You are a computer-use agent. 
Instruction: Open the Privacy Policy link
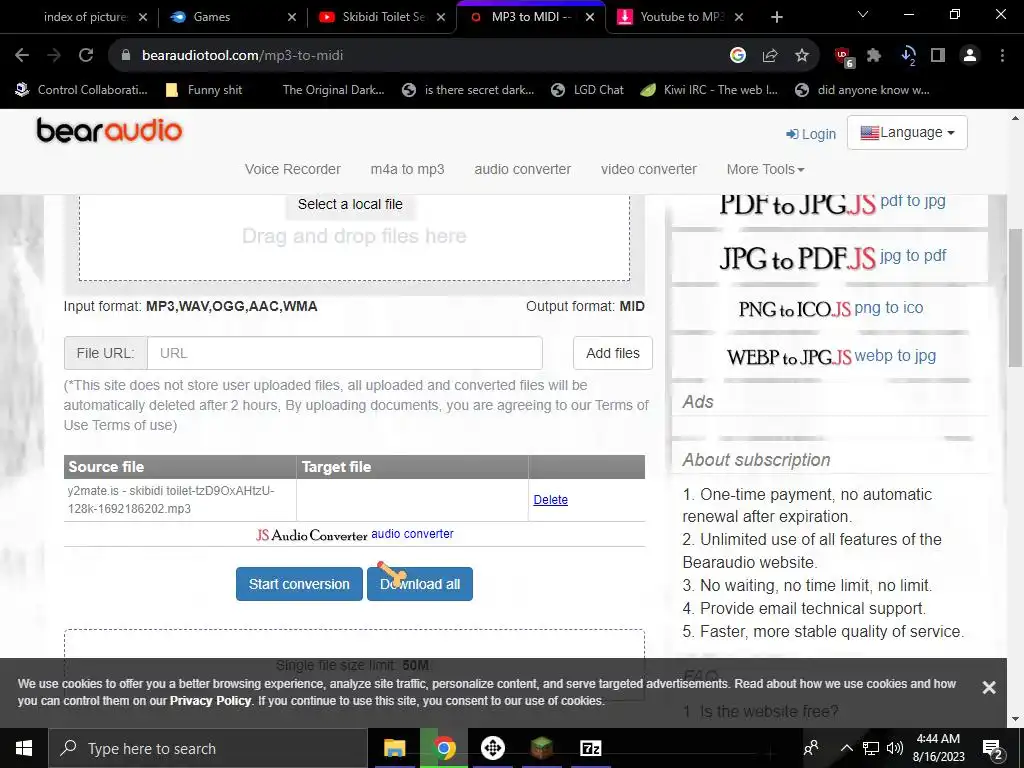(210, 701)
